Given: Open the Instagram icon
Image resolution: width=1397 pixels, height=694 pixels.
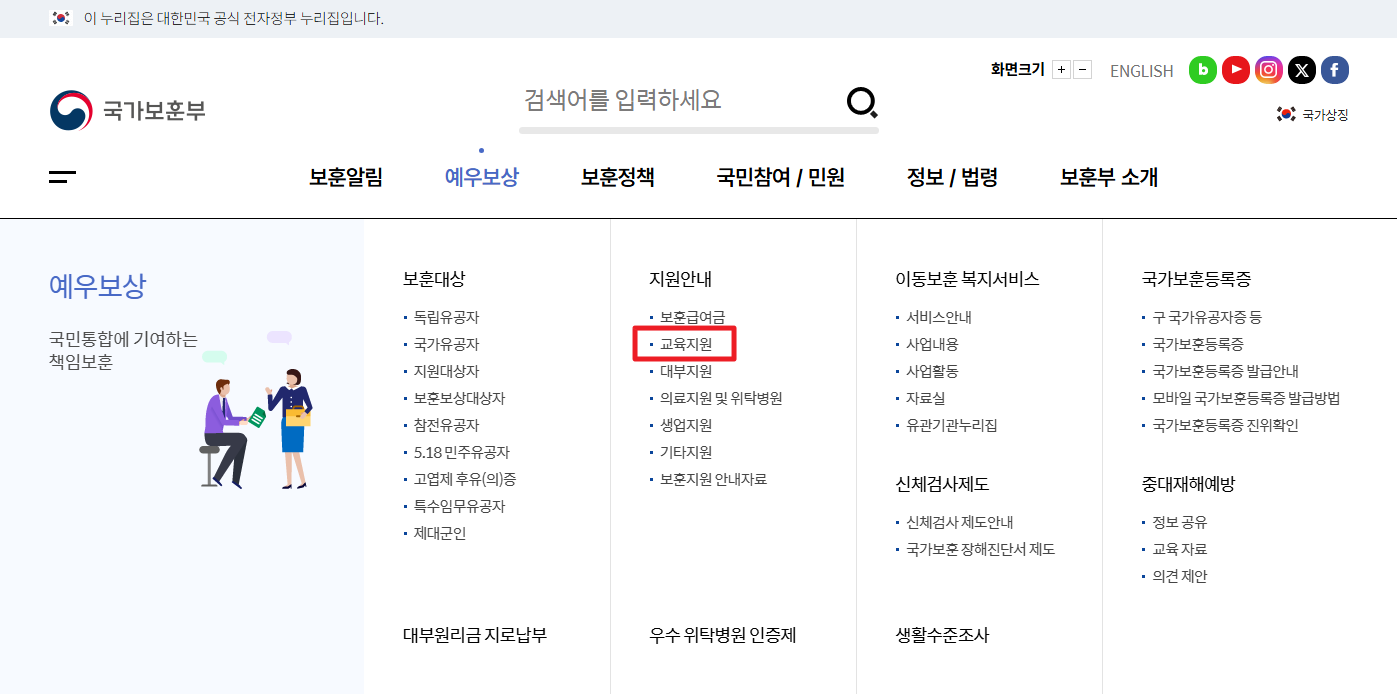Looking at the screenshot, I should tap(1268, 70).
